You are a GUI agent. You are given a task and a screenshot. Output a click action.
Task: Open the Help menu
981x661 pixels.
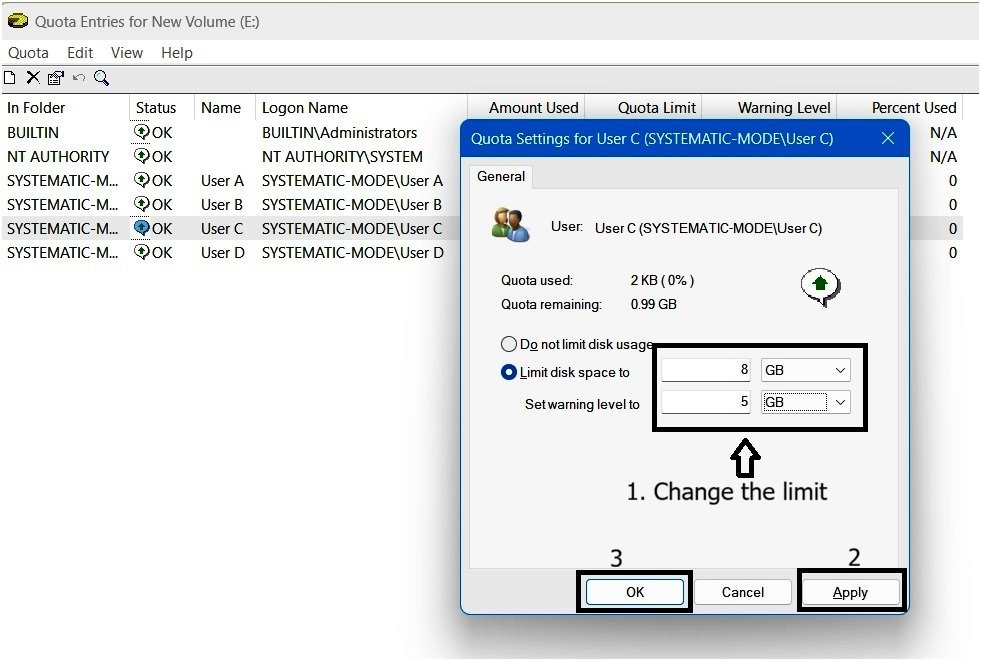(177, 53)
